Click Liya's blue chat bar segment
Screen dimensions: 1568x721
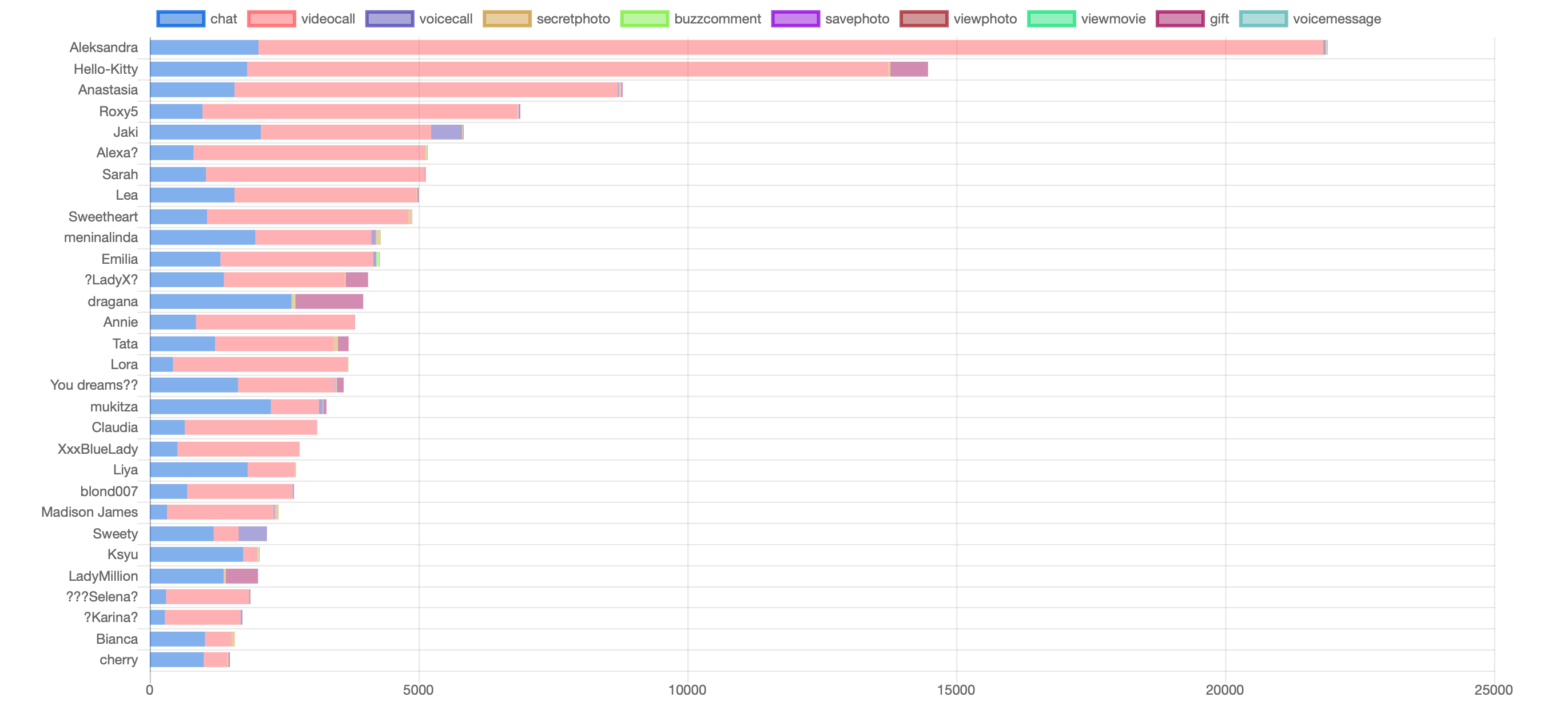pos(199,469)
